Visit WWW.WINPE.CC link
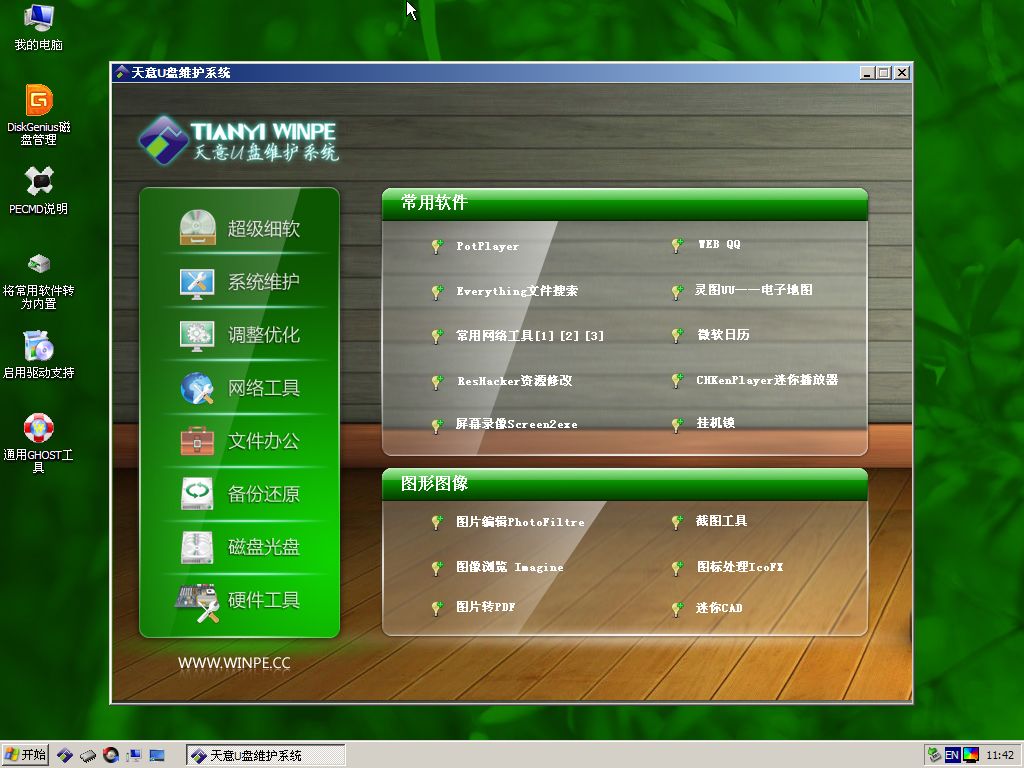 [x=234, y=663]
